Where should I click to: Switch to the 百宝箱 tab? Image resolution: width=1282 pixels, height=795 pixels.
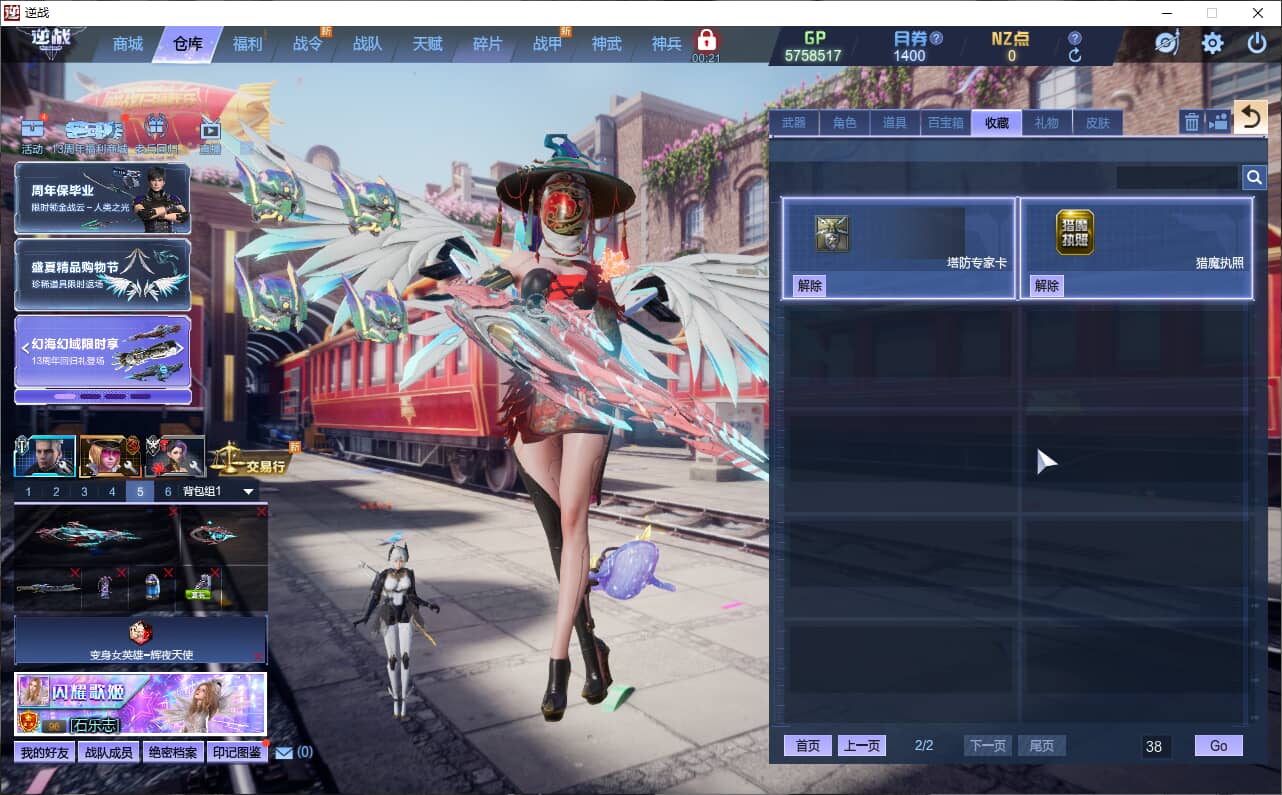946,122
